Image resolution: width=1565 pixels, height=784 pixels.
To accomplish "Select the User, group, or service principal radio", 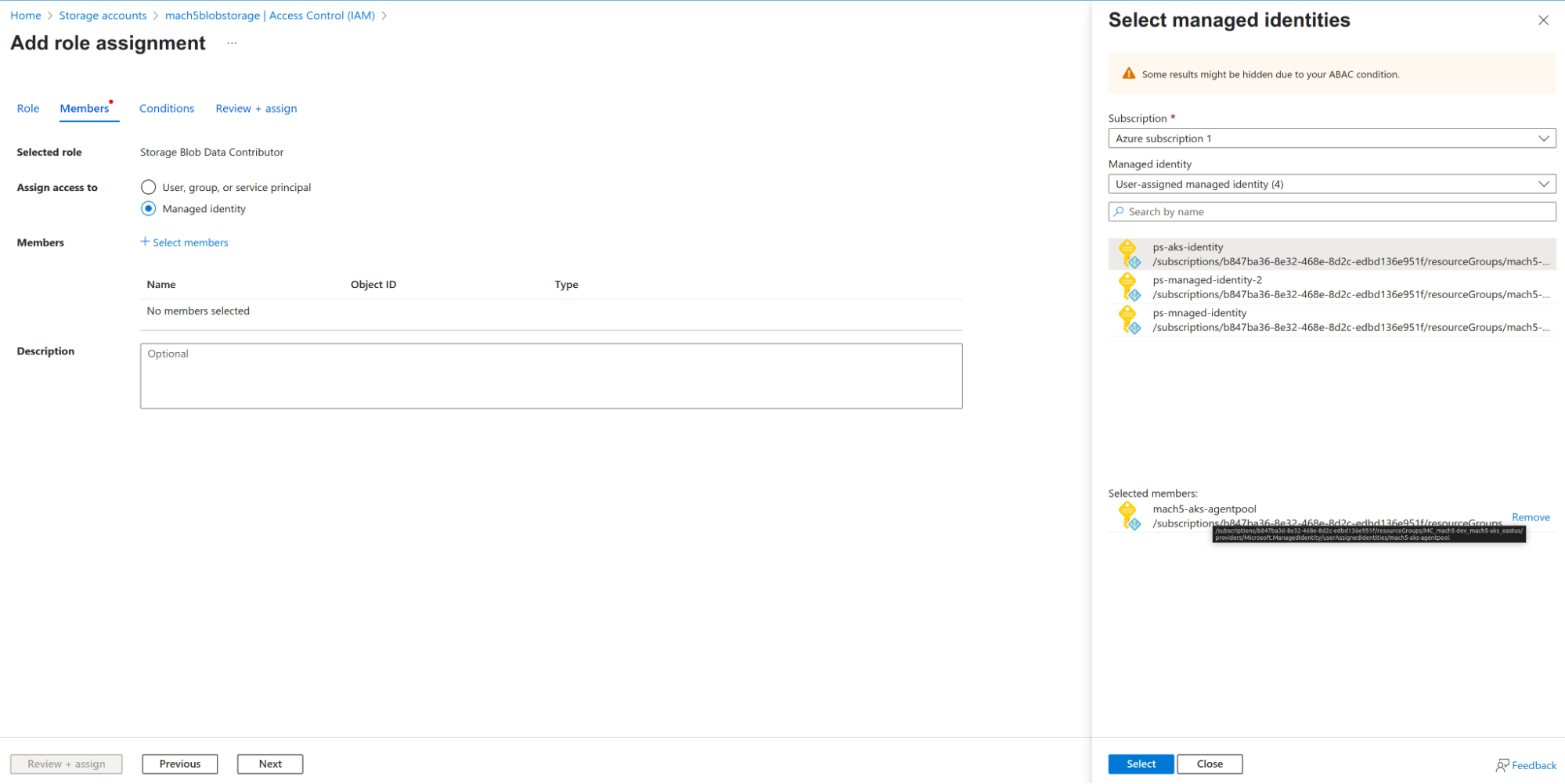I will pos(148,187).
